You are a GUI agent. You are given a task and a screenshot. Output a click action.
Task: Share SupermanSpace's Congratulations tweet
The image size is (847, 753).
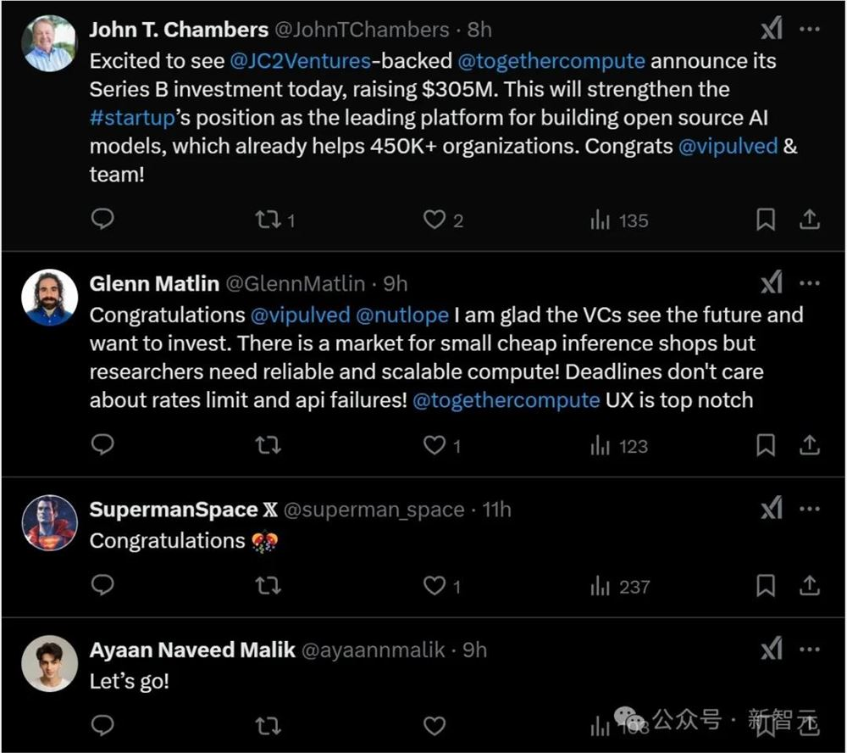point(809,585)
